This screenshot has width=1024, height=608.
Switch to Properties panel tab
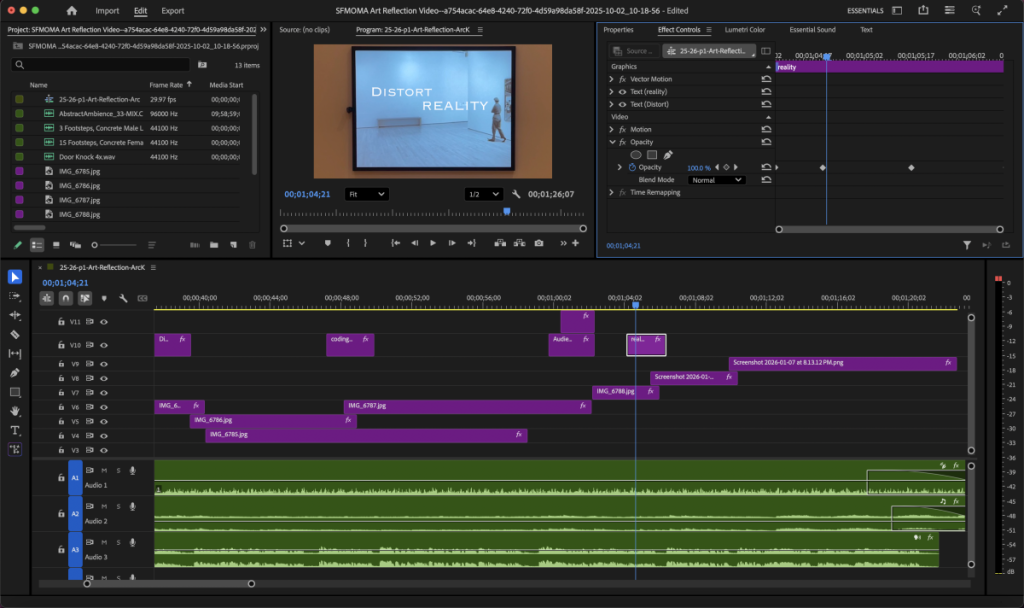tap(618, 29)
